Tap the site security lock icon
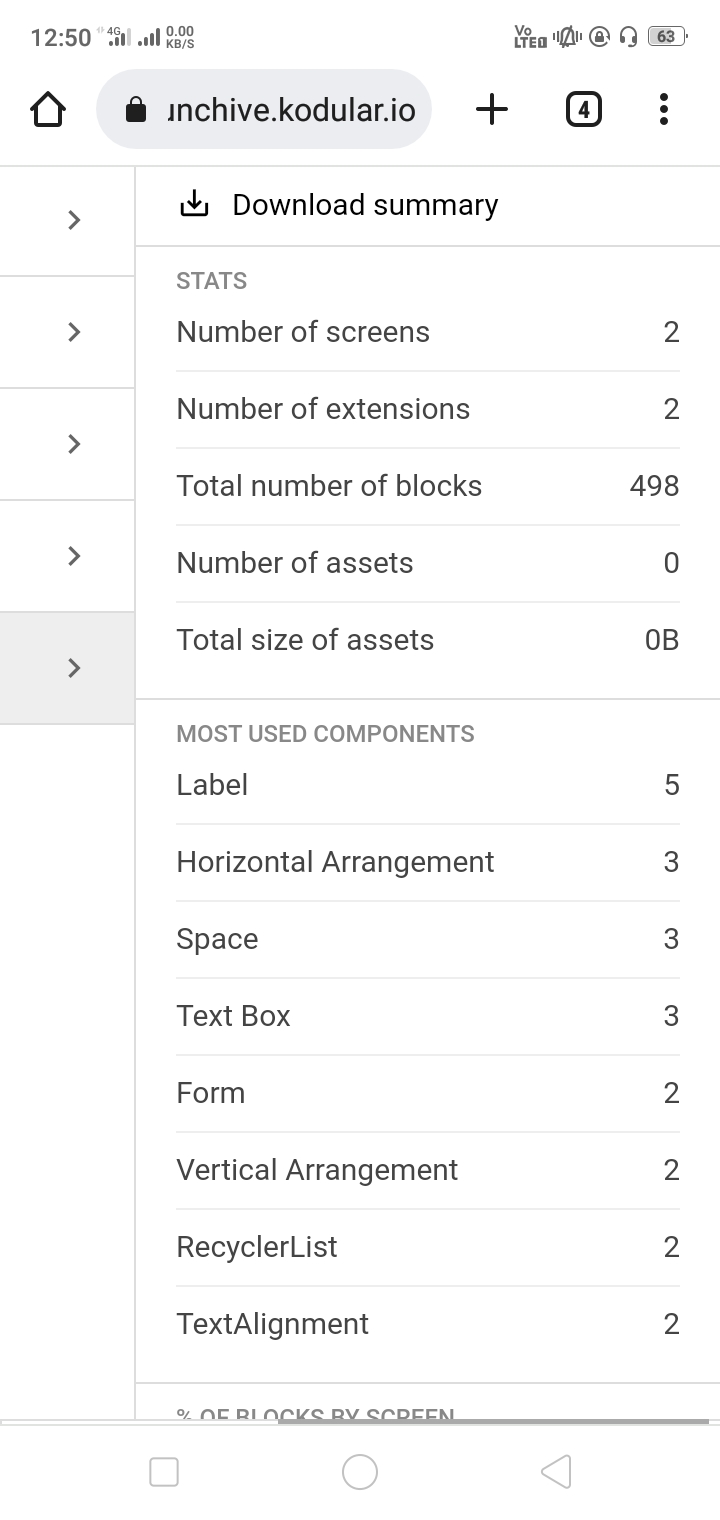Screen dimensions: 720x1520 click(136, 110)
